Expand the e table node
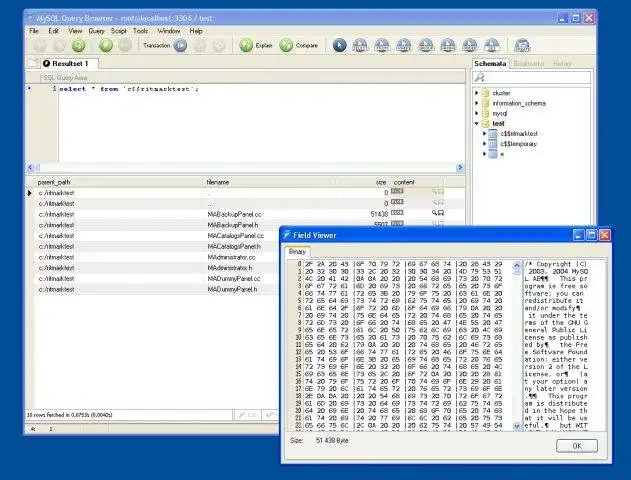 (x=485, y=154)
